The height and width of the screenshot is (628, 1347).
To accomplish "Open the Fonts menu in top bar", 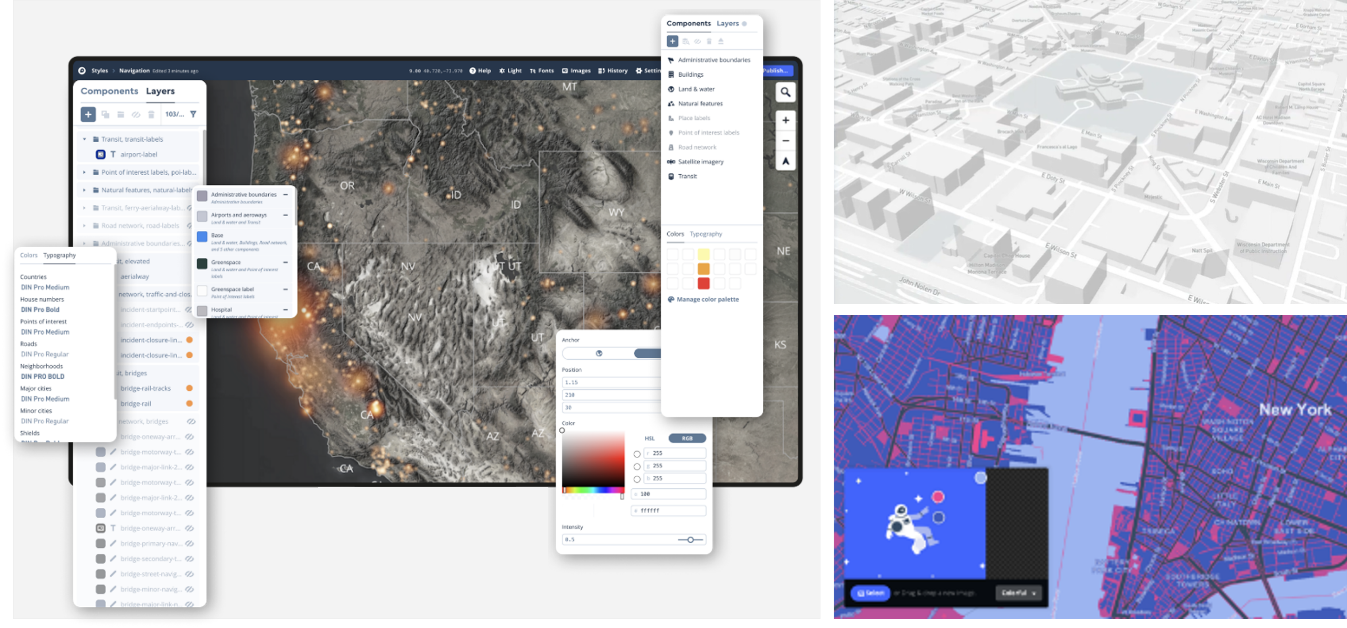I will (541, 71).
